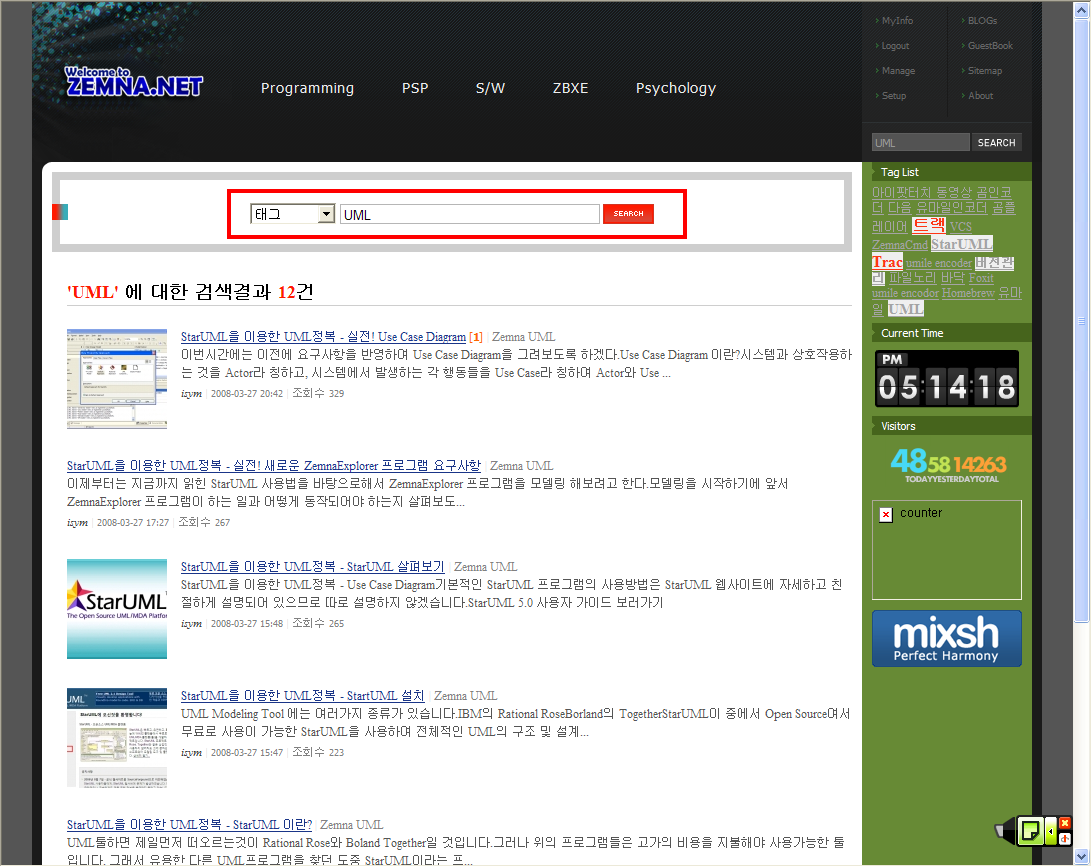Click the sidebar SEARCH button
This screenshot has height=867, width=1092.
click(x=997, y=143)
